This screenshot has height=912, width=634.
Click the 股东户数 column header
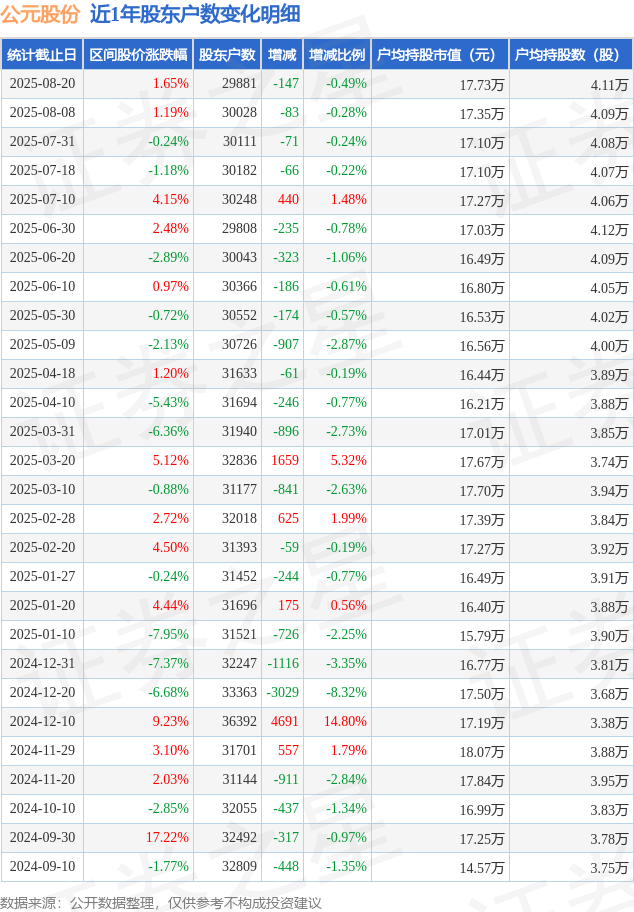tap(227, 55)
